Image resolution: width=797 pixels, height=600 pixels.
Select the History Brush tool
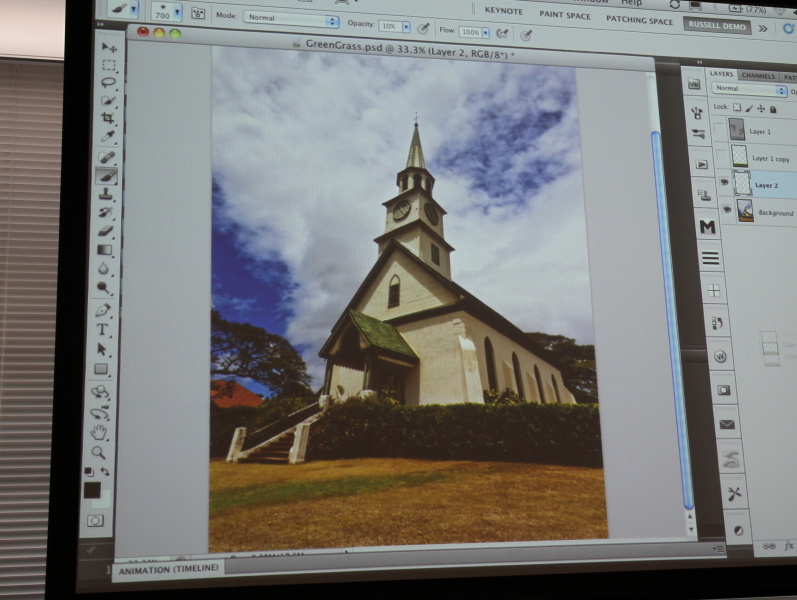click(x=105, y=212)
